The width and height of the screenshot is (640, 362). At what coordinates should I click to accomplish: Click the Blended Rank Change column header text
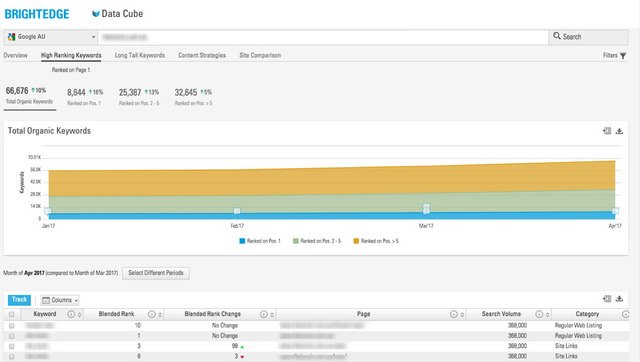pyautogui.click(x=212, y=314)
